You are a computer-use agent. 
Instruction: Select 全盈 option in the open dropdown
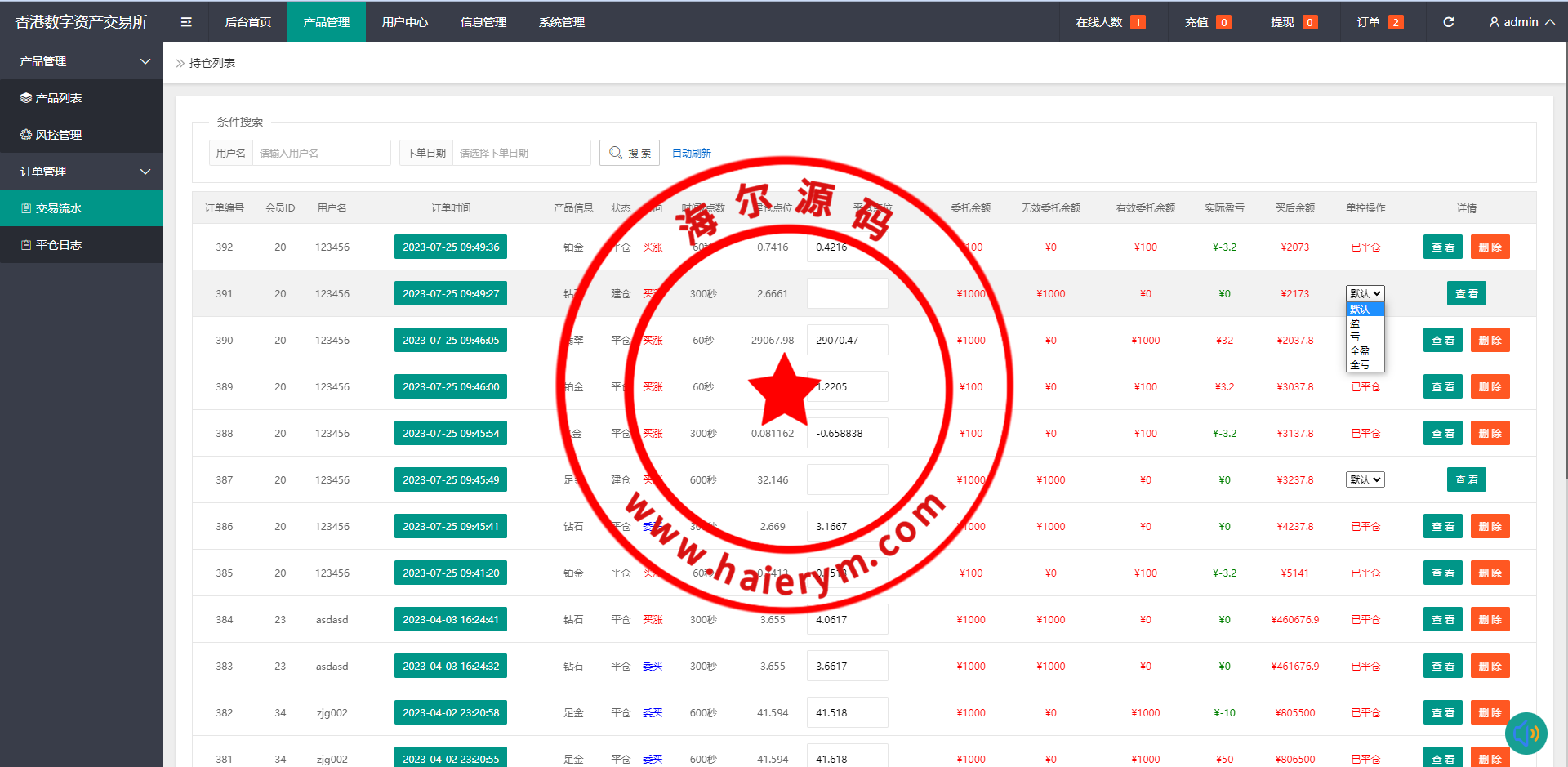click(x=1360, y=350)
